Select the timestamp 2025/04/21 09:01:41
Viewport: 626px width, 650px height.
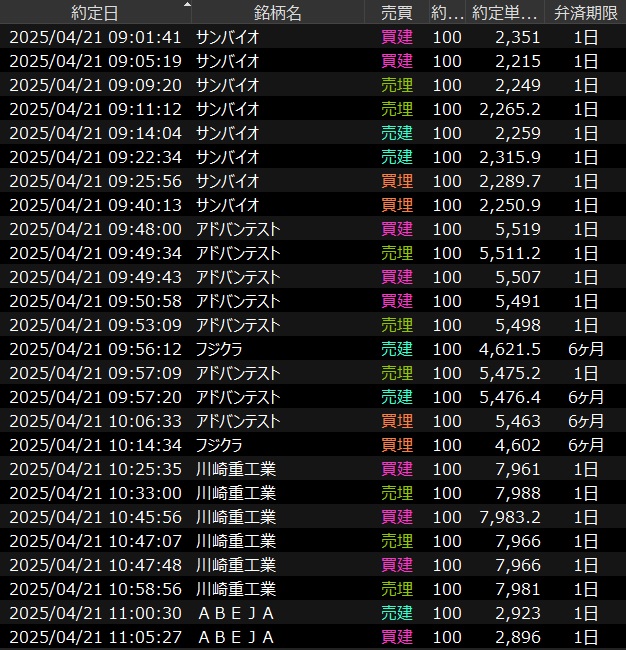click(x=95, y=37)
